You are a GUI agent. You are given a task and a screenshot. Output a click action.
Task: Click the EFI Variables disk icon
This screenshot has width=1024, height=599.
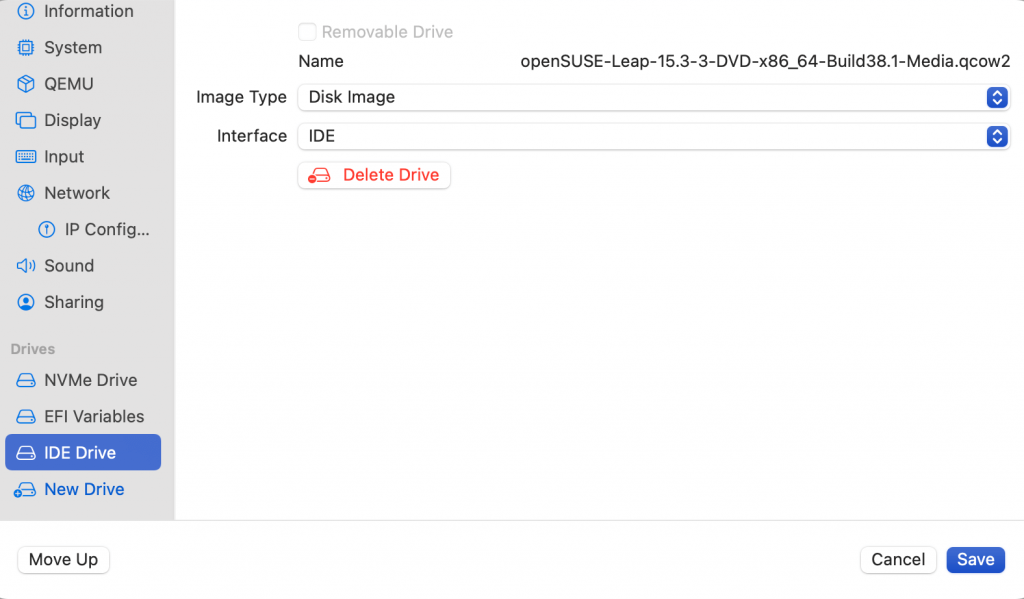(x=25, y=417)
